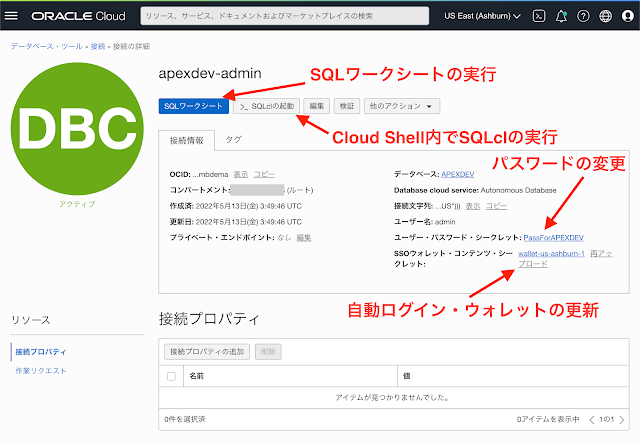Click 再アップロード wallet link

tap(601, 253)
